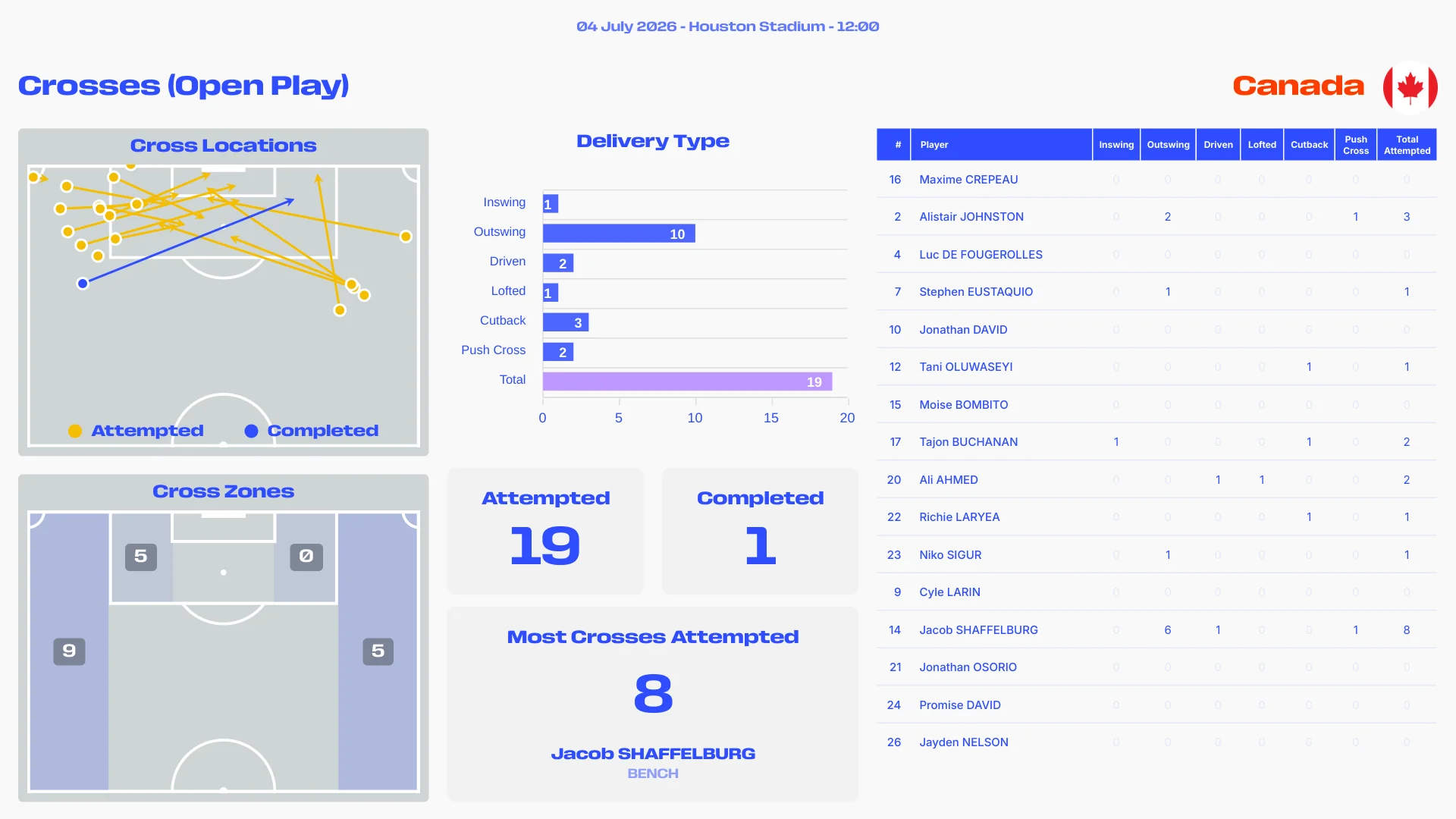Click the blue completed cross marker

pos(83,284)
